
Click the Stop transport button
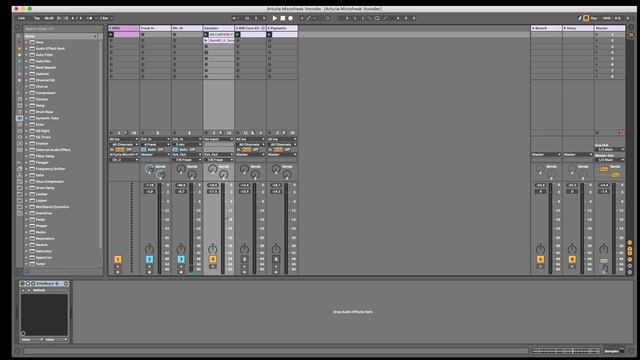[282, 18]
